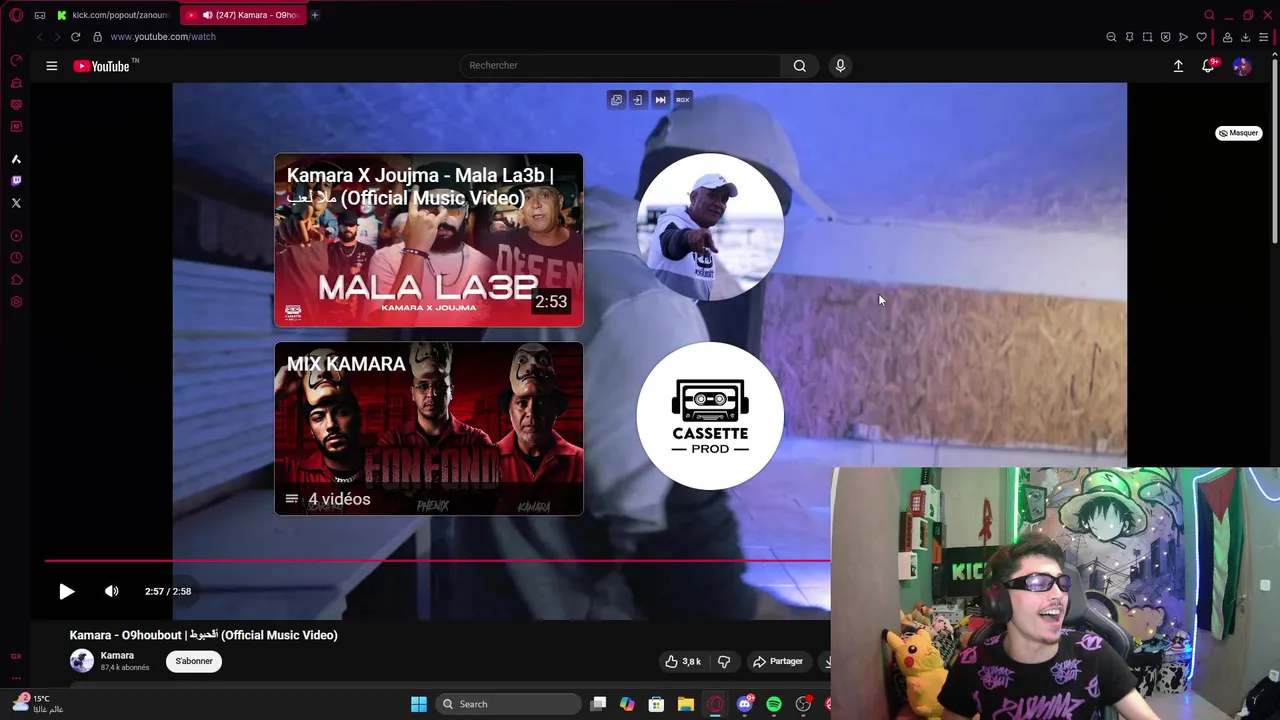The height and width of the screenshot is (720, 1280).
Task: Open the flow send arrow icon
Action: click(x=1183, y=37)
